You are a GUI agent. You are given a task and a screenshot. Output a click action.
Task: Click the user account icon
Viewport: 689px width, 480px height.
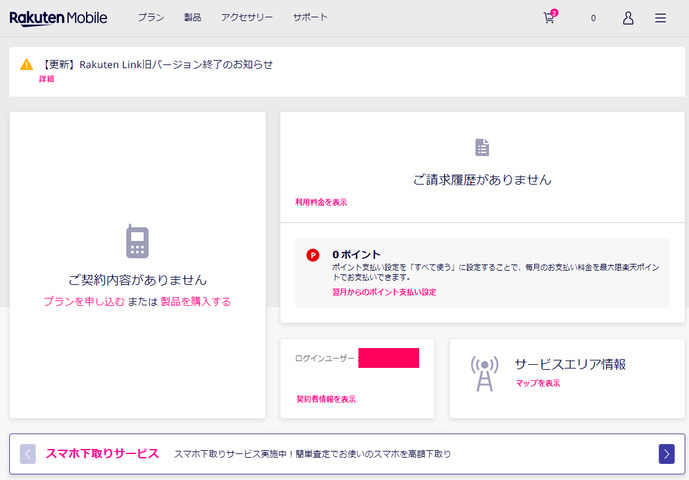628,18
